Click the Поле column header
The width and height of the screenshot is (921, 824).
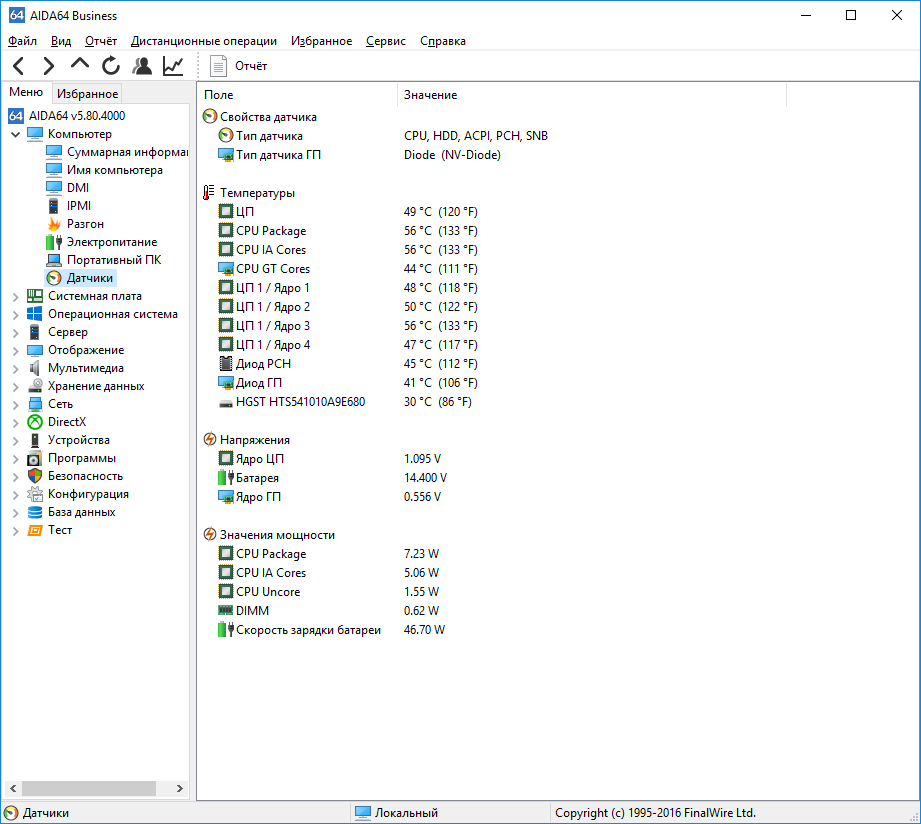click(298, 95)
